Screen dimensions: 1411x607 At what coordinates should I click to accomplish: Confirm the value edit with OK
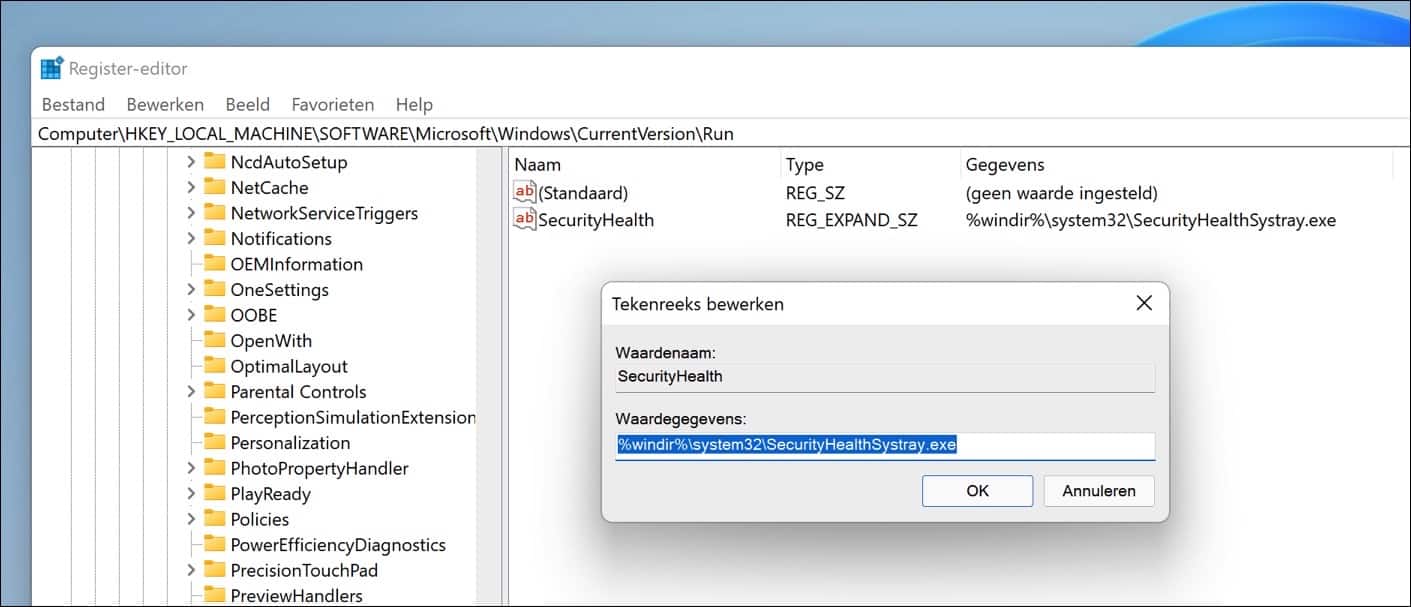[977, 491]
